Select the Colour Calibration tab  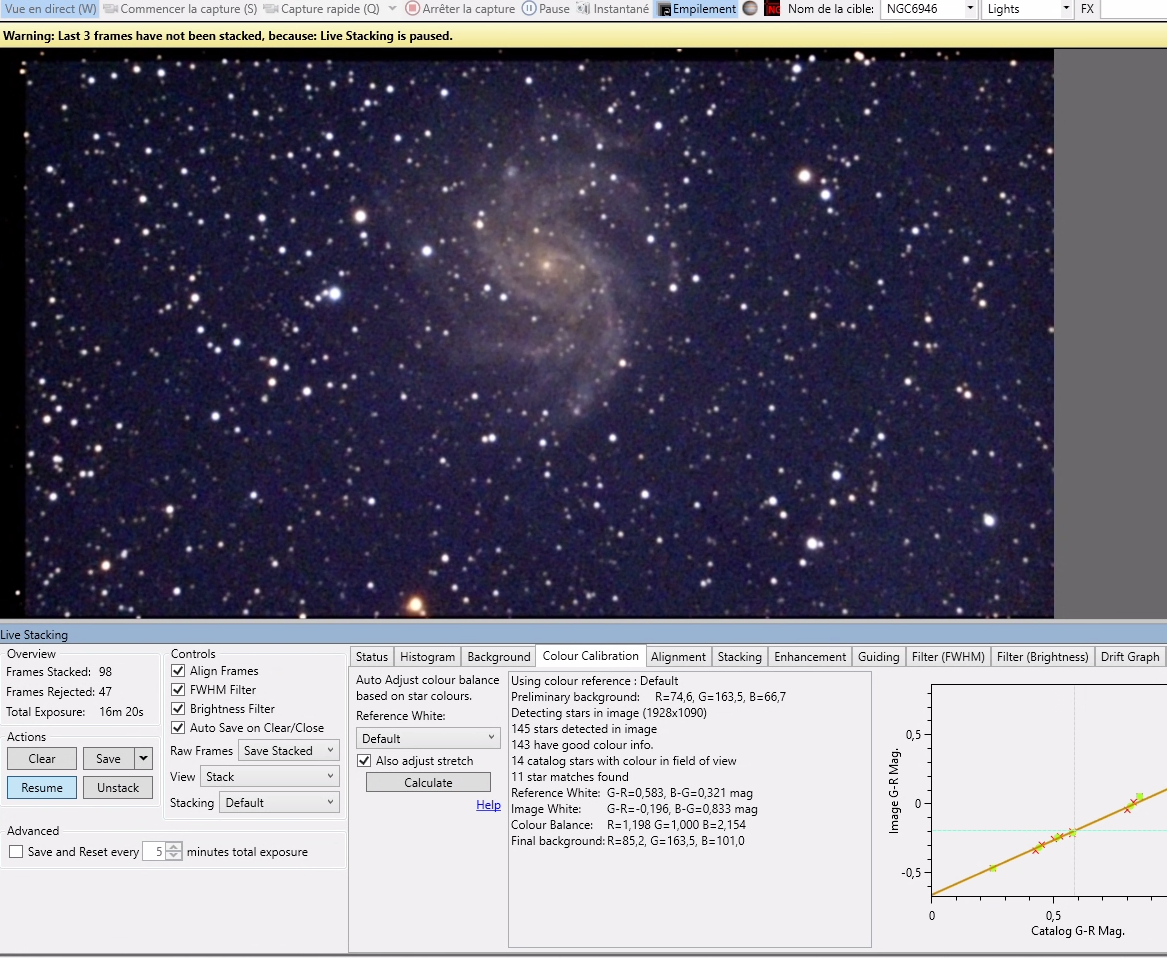pyautogui.click(x=590, y=656)
